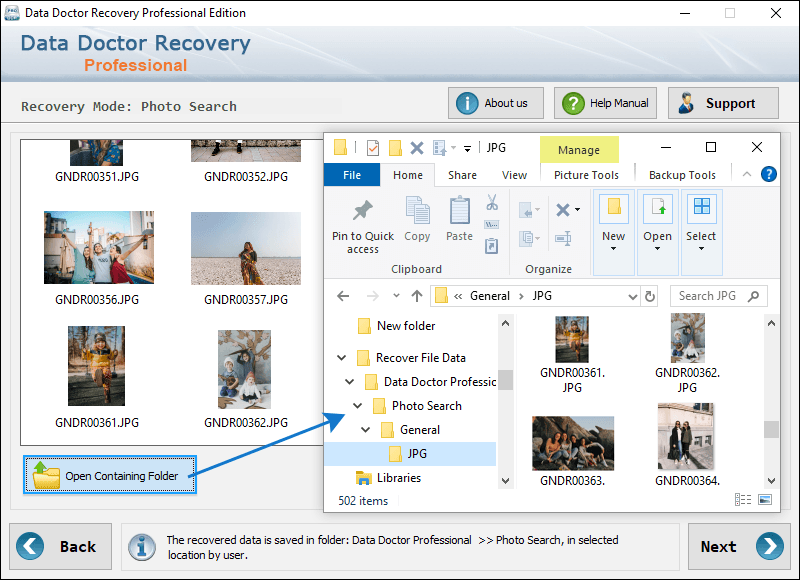
Task: Open Customize Quick Access Toolbar dropdown
Action: click(x=467, y=148)
